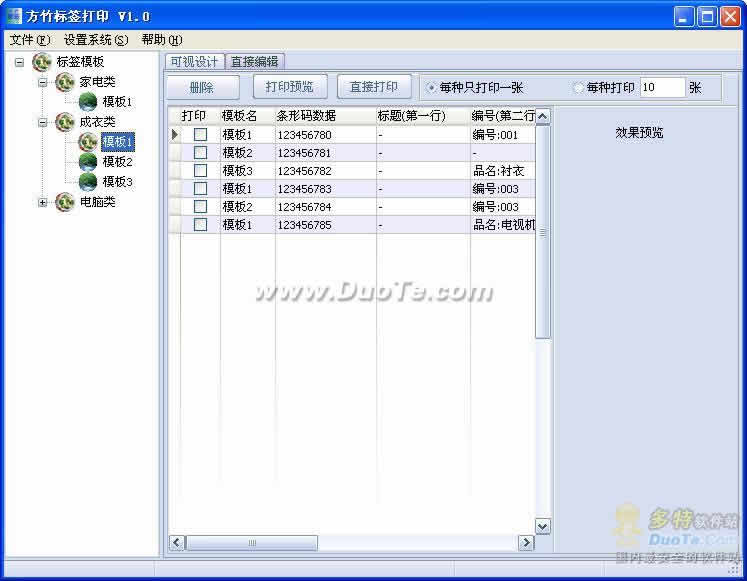Click the vertical scrollbar thumb of table
This screenshot has width=747, height=581.
click(542, 231)
